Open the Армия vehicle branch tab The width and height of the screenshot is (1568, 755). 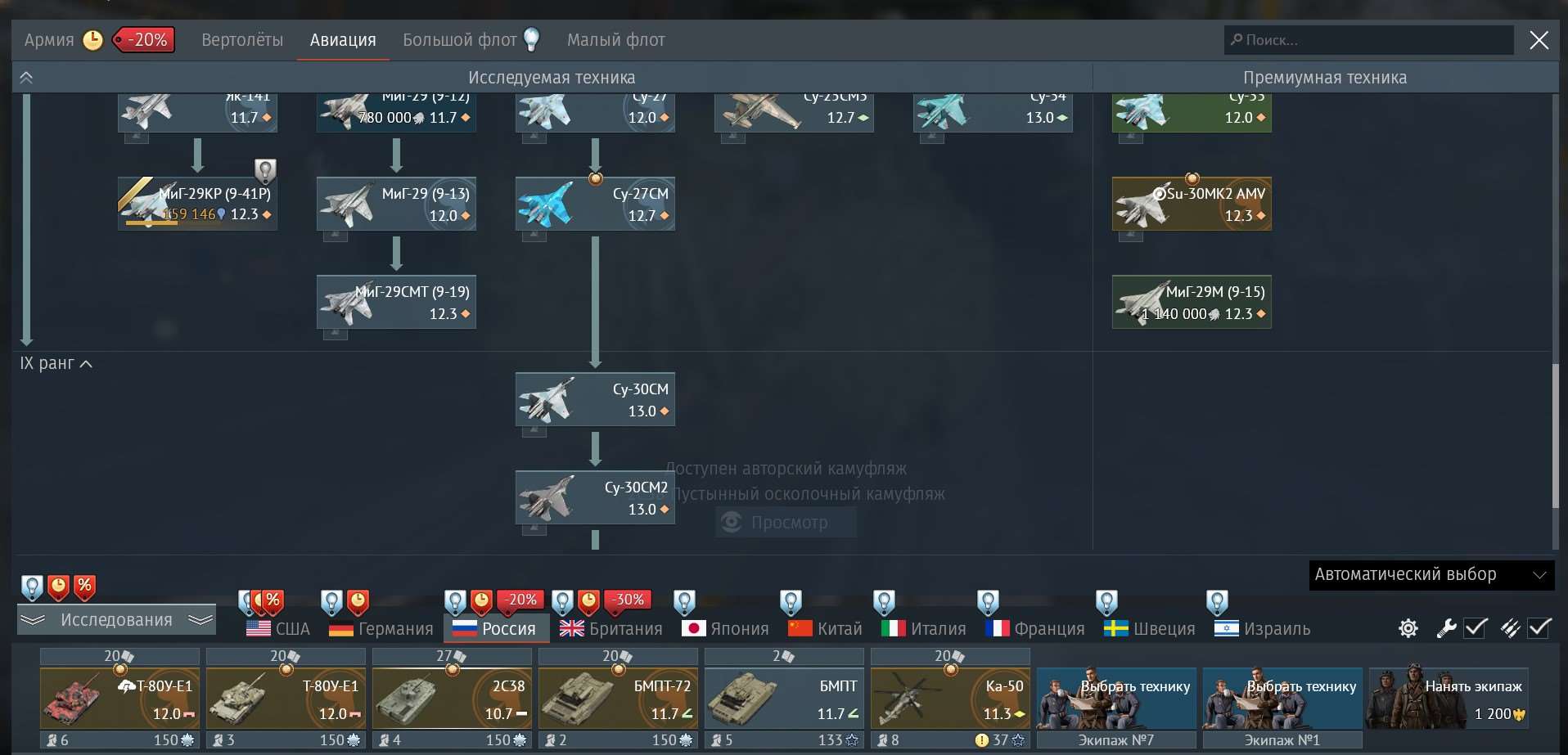point(49,40)
